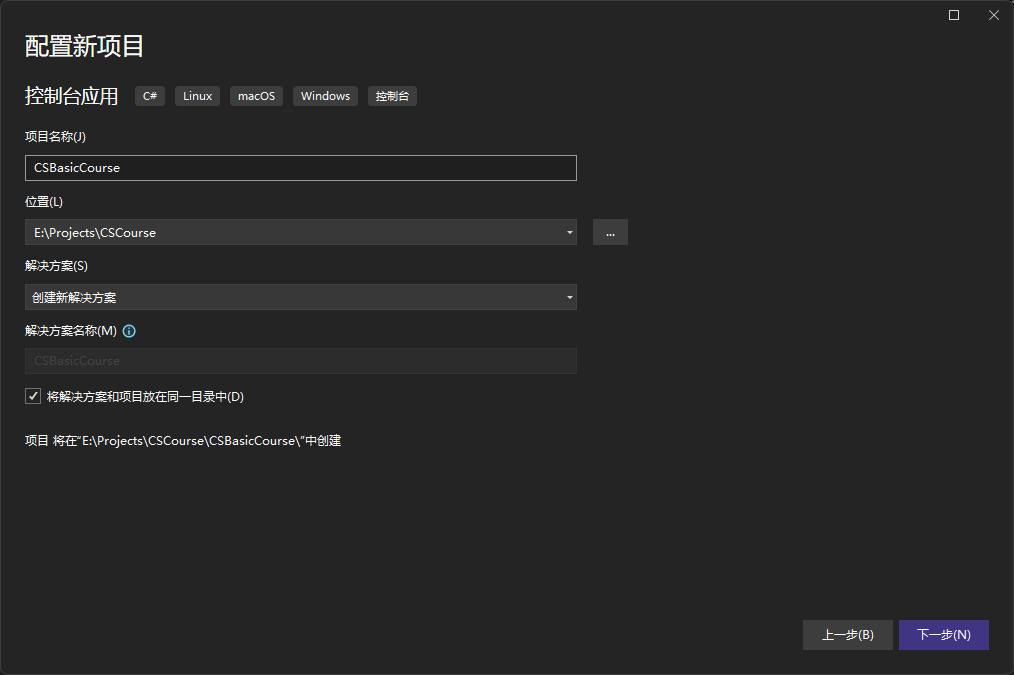The height and width of the screenshot is (675, 1014).
Task: Open the 位置 location dropdown arrow
Action: pos(569,233)
